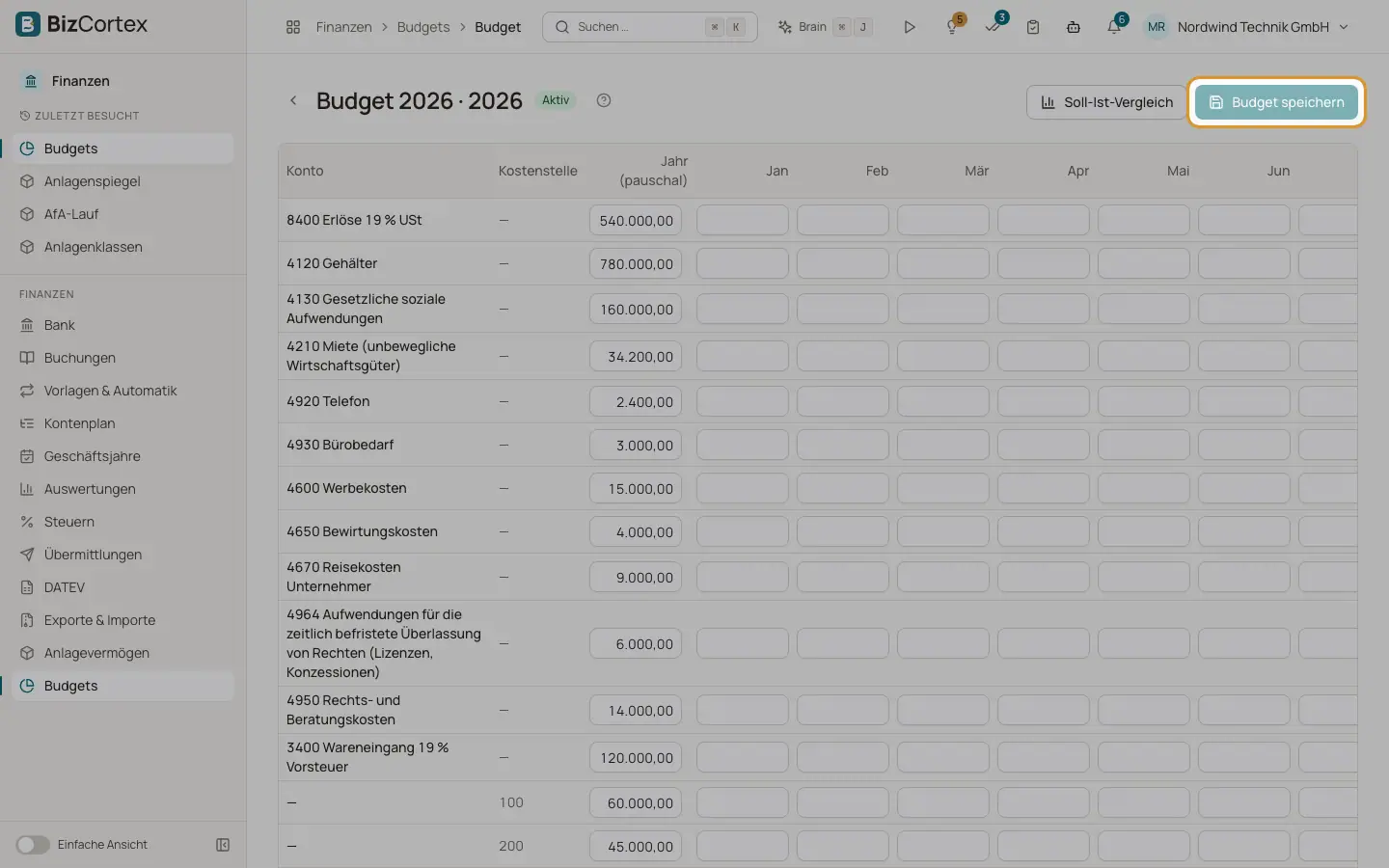Open Übermittlungen in the sidebar

pyautogui.click(x=123, y=555)
